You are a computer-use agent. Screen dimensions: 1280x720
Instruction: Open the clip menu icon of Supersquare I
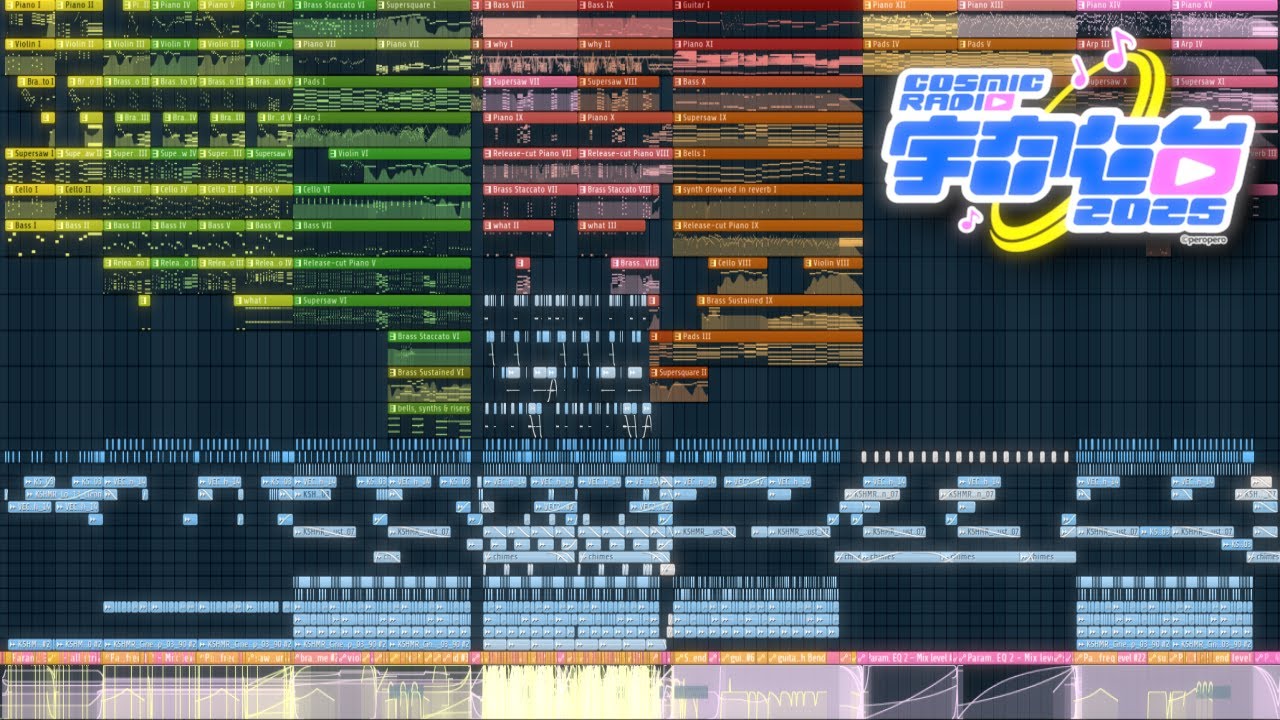click(x=383, y=5)
